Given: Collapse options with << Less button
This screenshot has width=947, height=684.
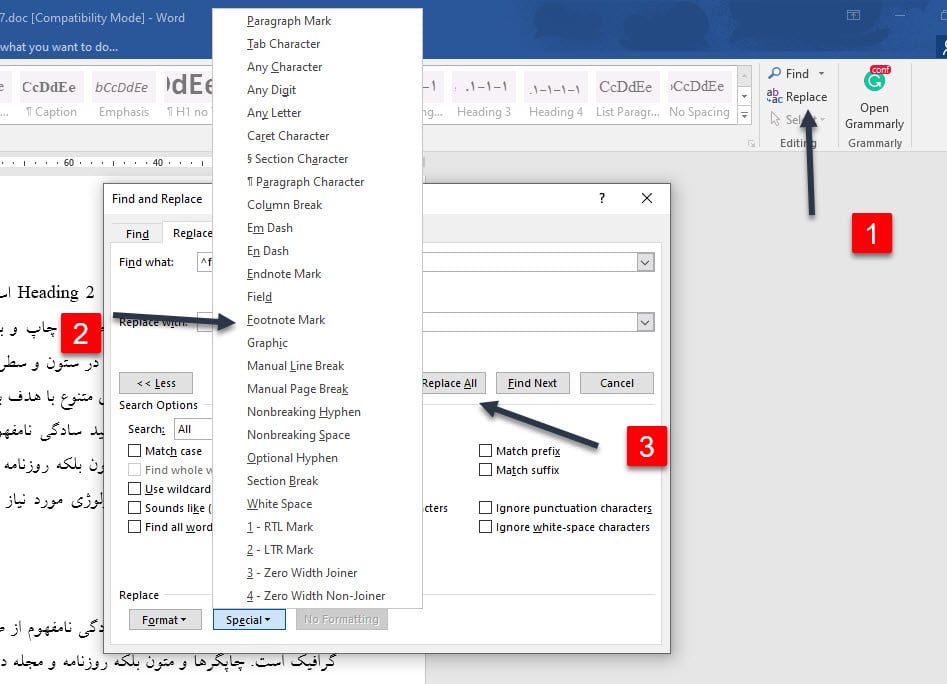Looking at the screenshot, I should tap(156, 383).
